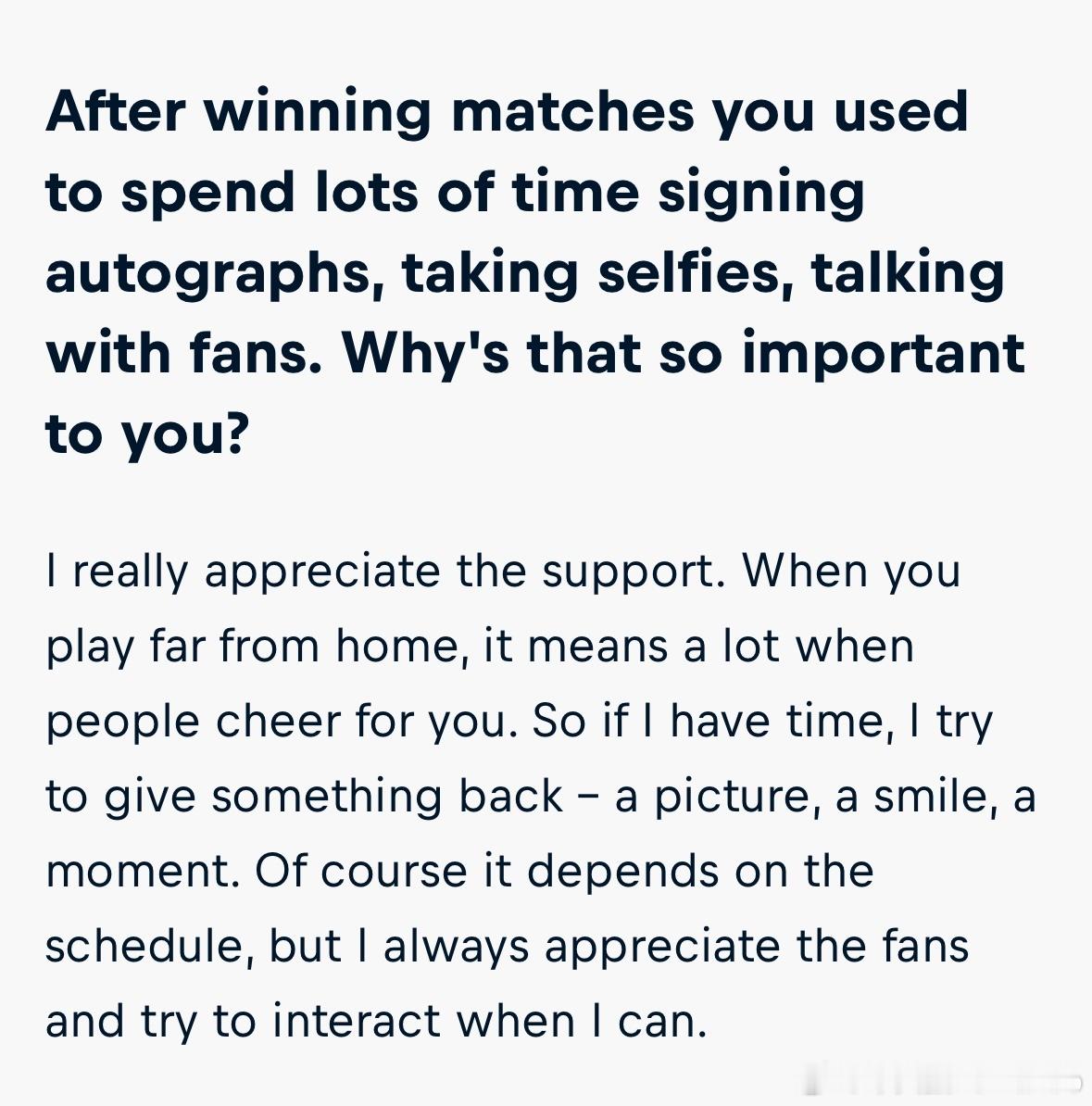The width and height of the screenshot is (1092, 1106).
Task: Click the word "home" in the answer
Action: pyautogui.click(x=396, y=645)
